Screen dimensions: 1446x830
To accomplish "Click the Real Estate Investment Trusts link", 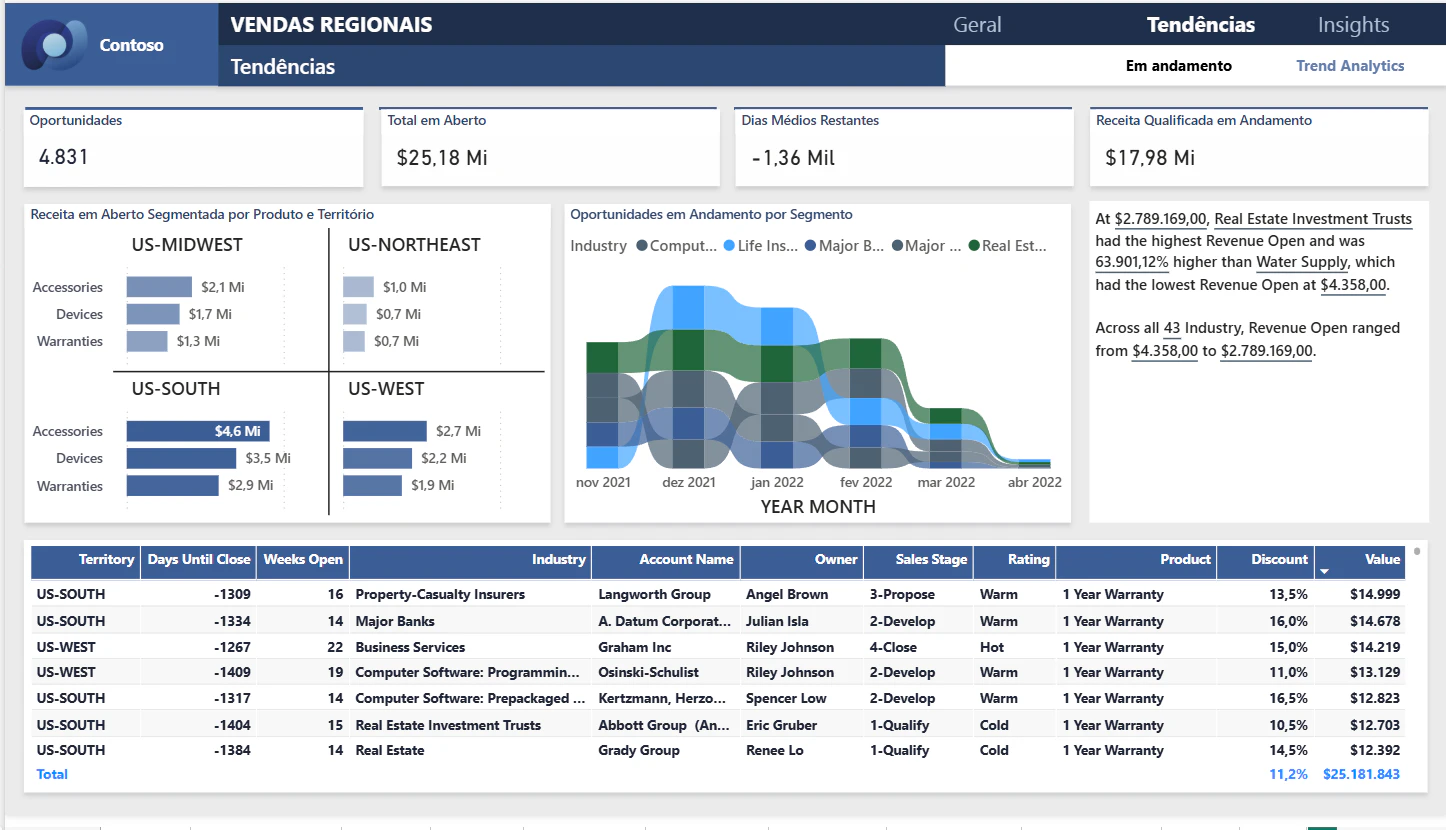I will click(x=1313, y=219).
